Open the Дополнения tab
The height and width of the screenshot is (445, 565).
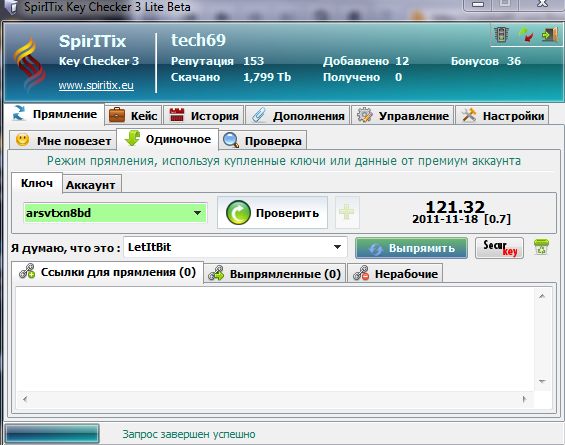coord(298,116)
